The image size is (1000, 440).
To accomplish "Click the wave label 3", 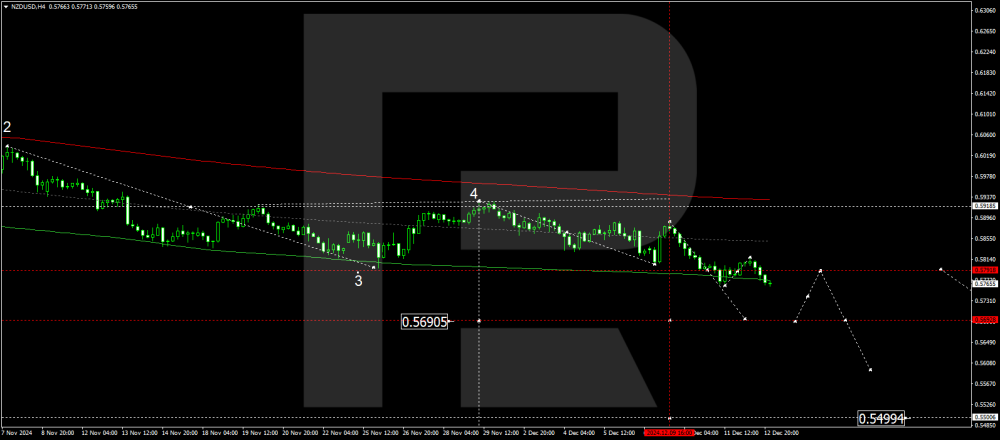I will (359, 280).
